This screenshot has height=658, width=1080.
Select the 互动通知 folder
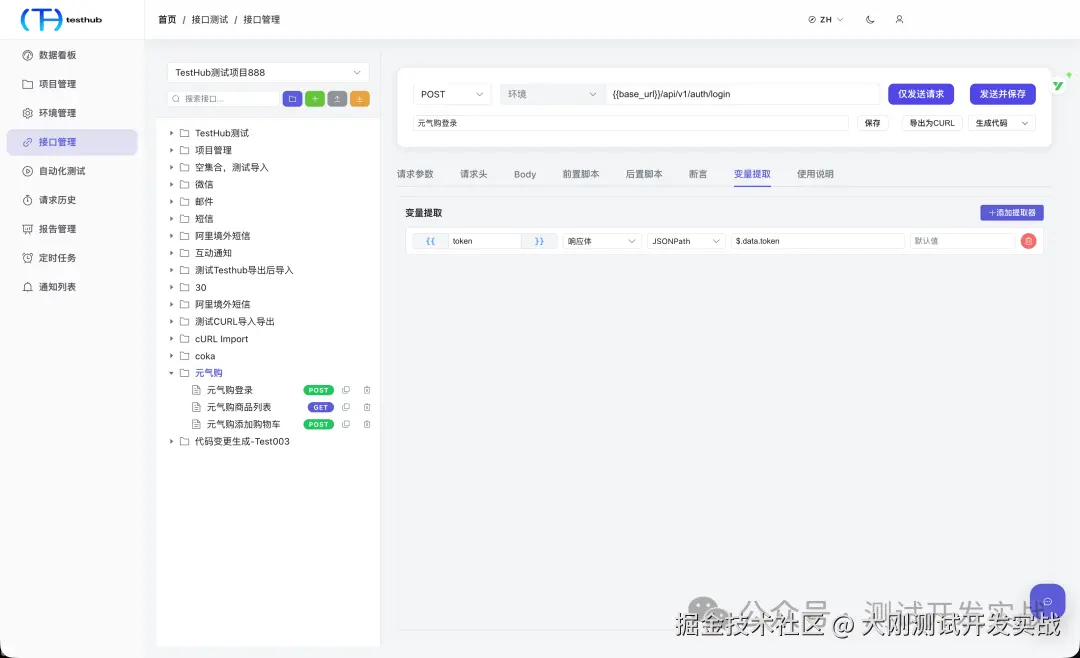pos(213,253)
